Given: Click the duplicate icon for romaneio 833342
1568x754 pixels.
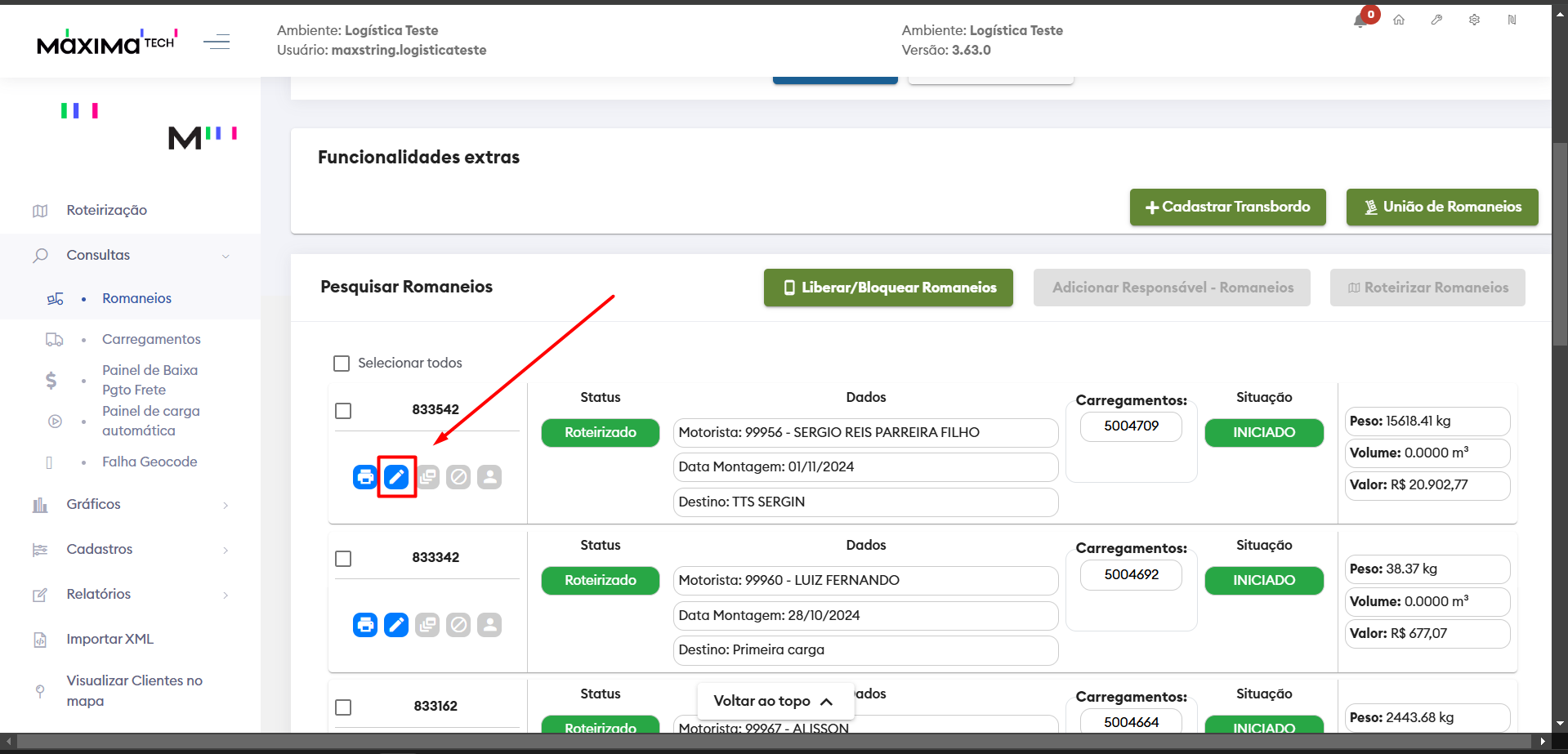Looking at the screenshot, I should (427, 625).
